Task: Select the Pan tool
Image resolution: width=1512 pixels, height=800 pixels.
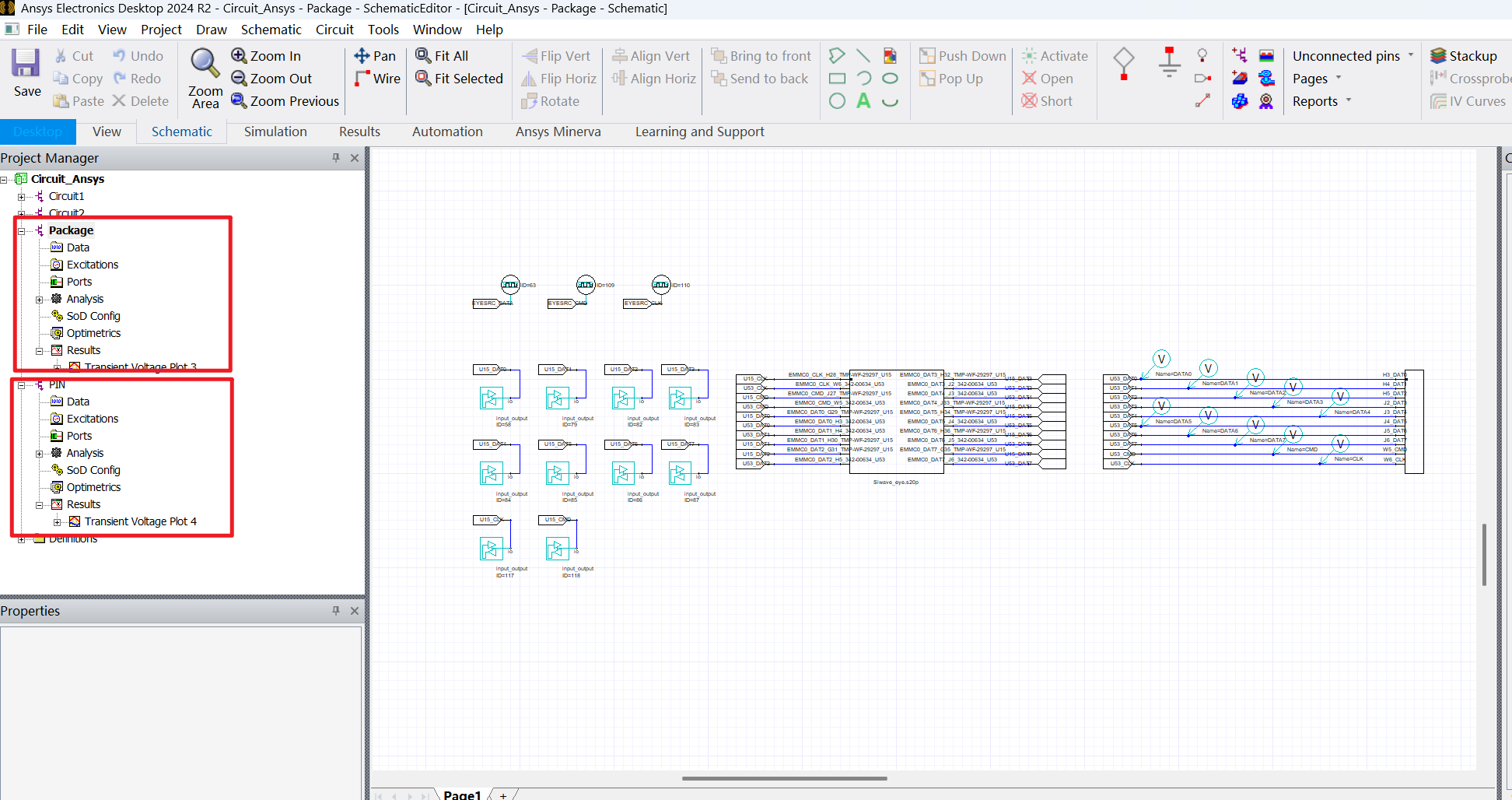Action: tap(375, 56)
